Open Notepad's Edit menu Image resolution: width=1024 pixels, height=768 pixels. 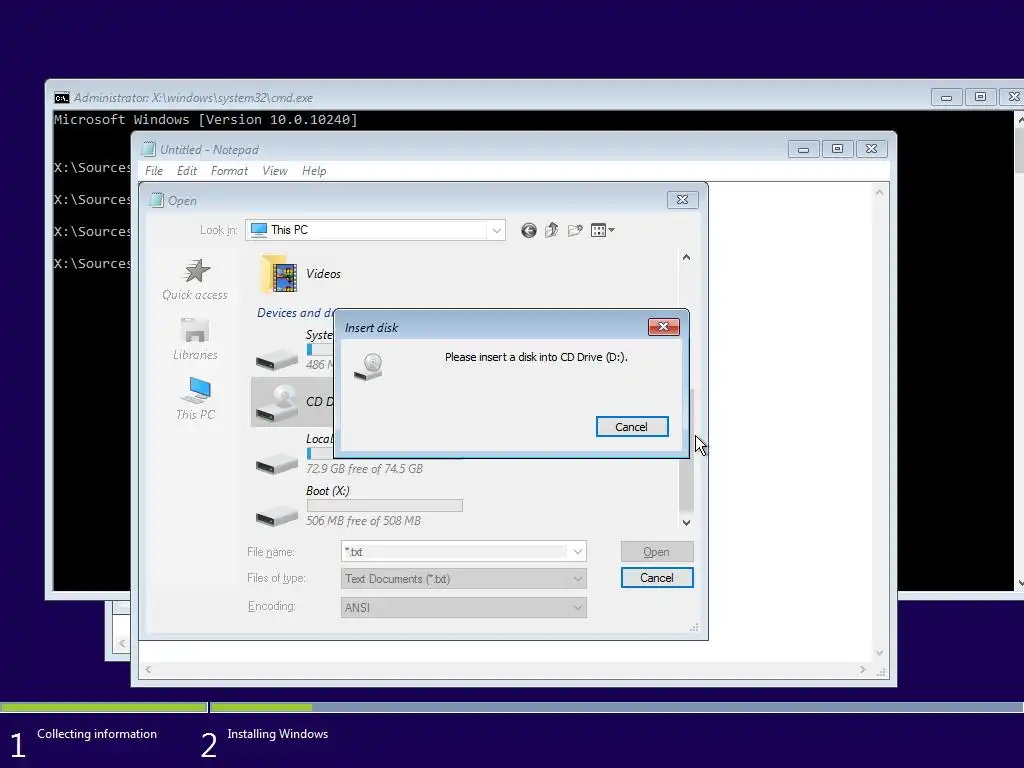pos(187,170)
